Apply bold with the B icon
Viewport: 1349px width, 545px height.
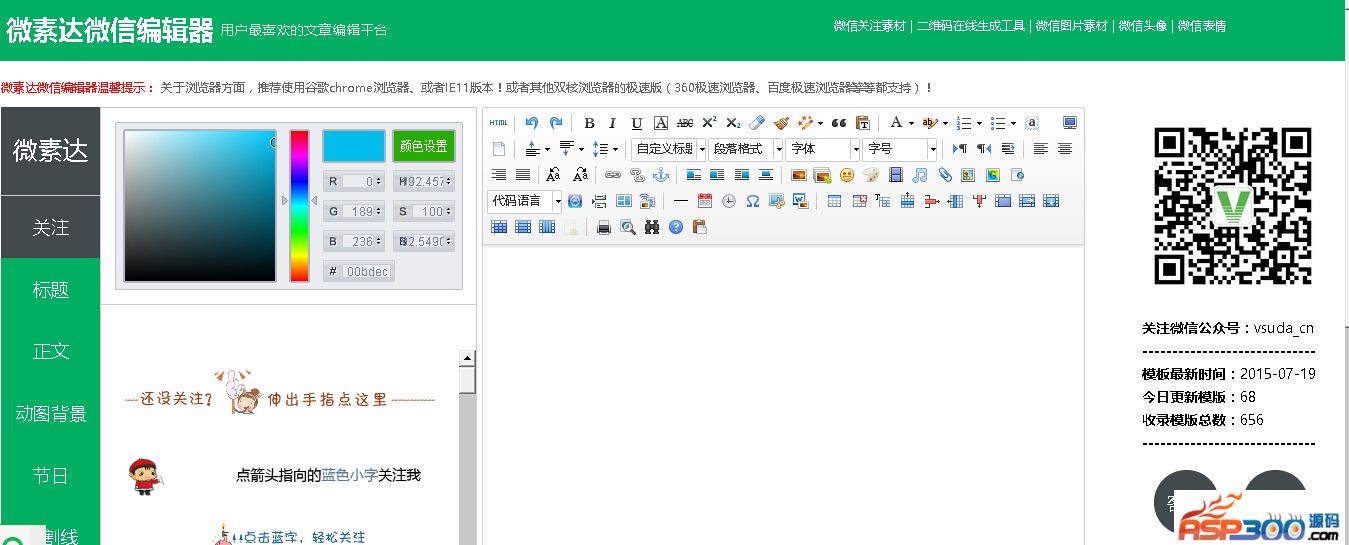point(589,123)
